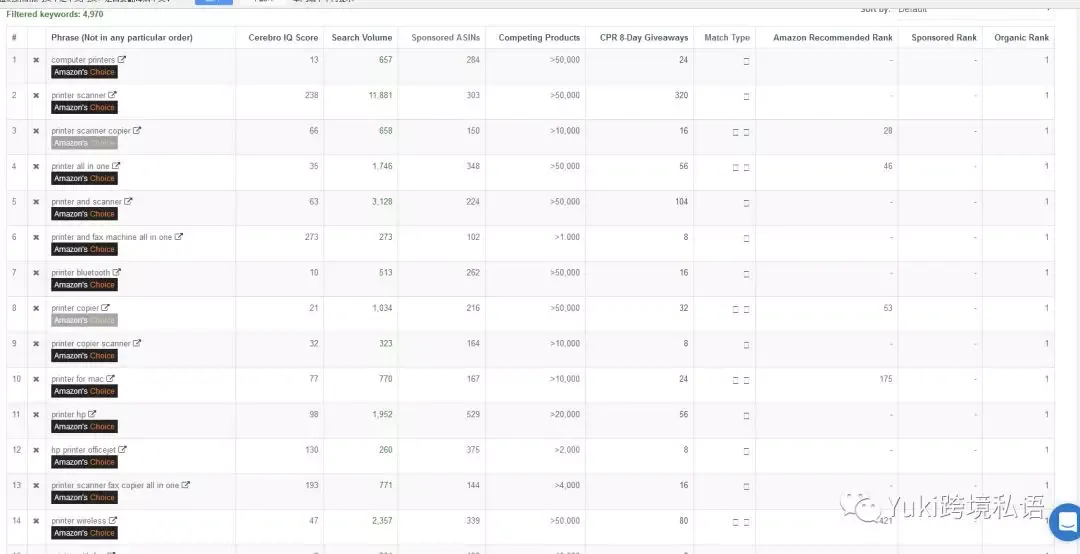This screenshot has width=1080, height=554.
Task: Click match type icon in 'computer printers' row
Action: (746, 61)
